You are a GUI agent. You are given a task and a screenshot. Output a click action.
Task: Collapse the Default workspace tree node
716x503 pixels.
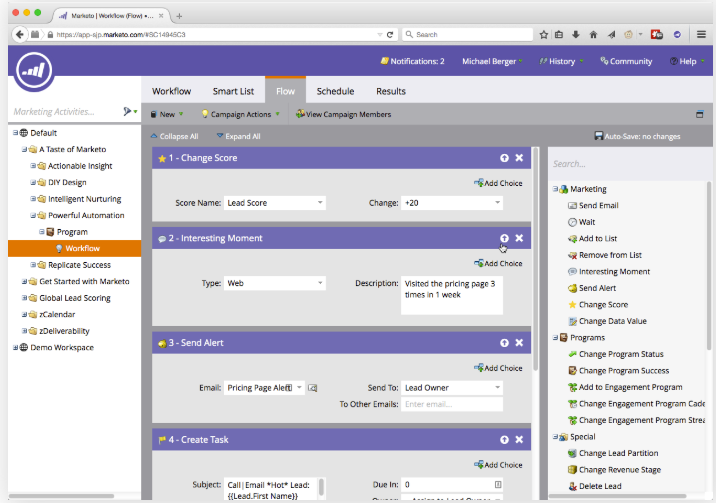pos(16,133)
